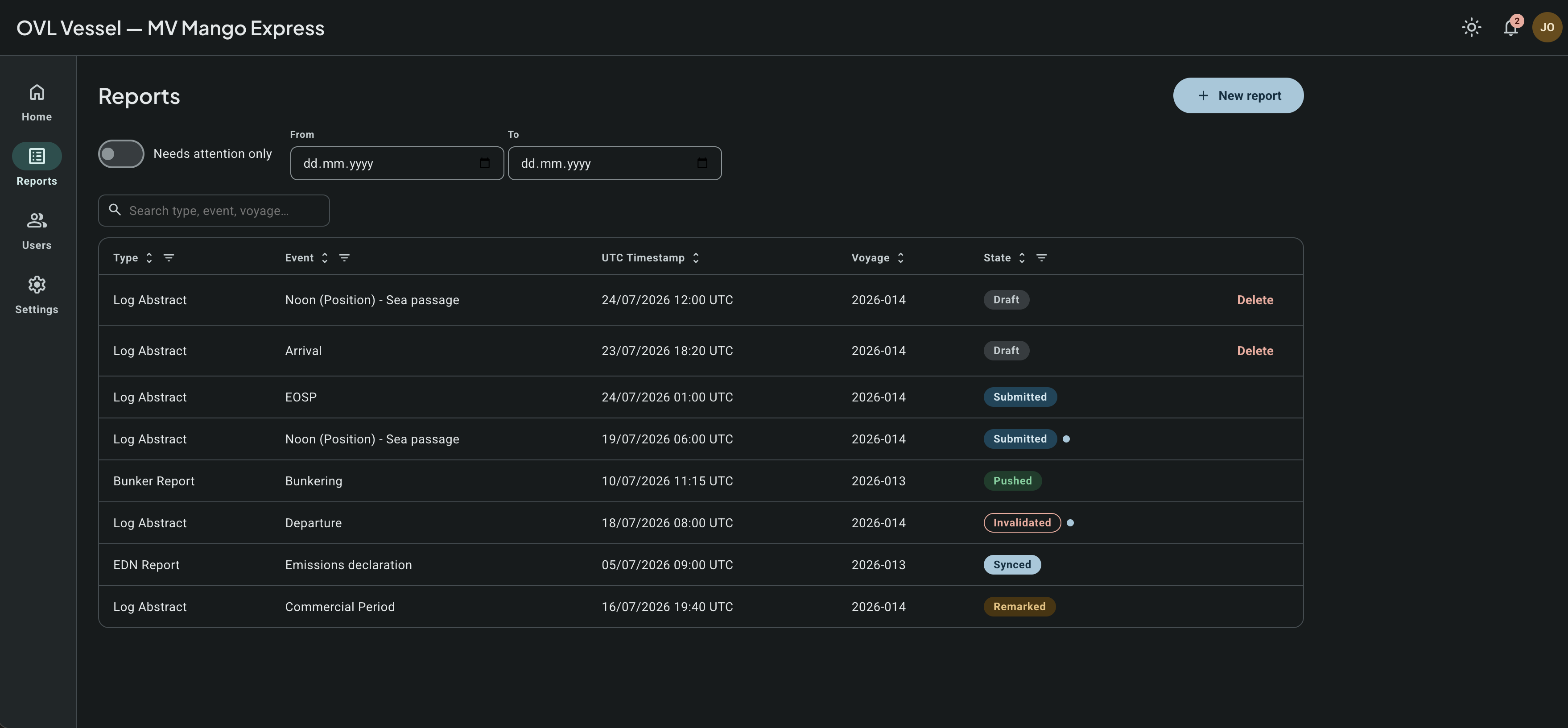The image size is (1568, 728).
Task: Sort by Voyage column arrows
Action: (900, 258)
